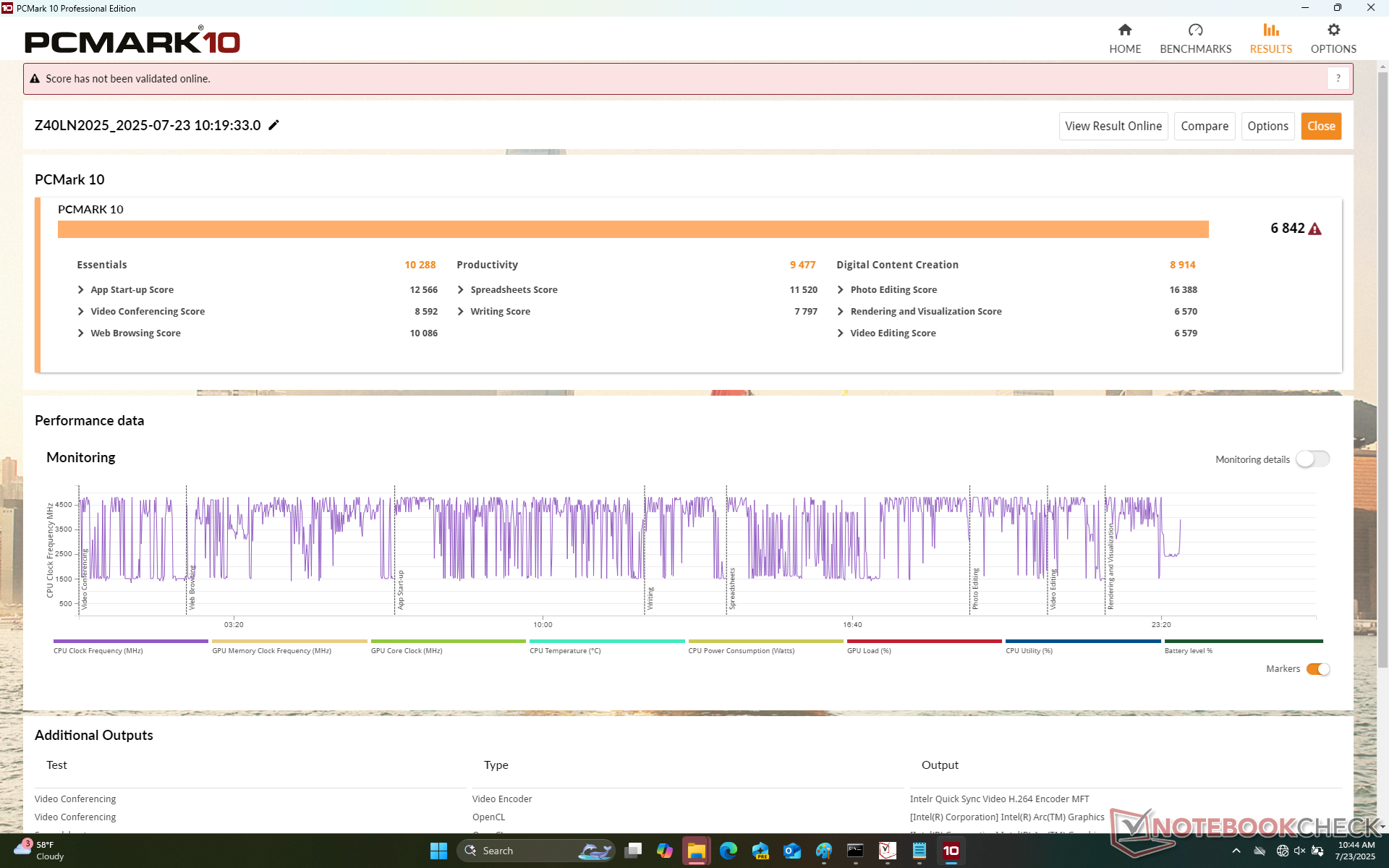Open the Benchmarks gauge icon
1389x868 pixels.
click(x=1195, y=30)
